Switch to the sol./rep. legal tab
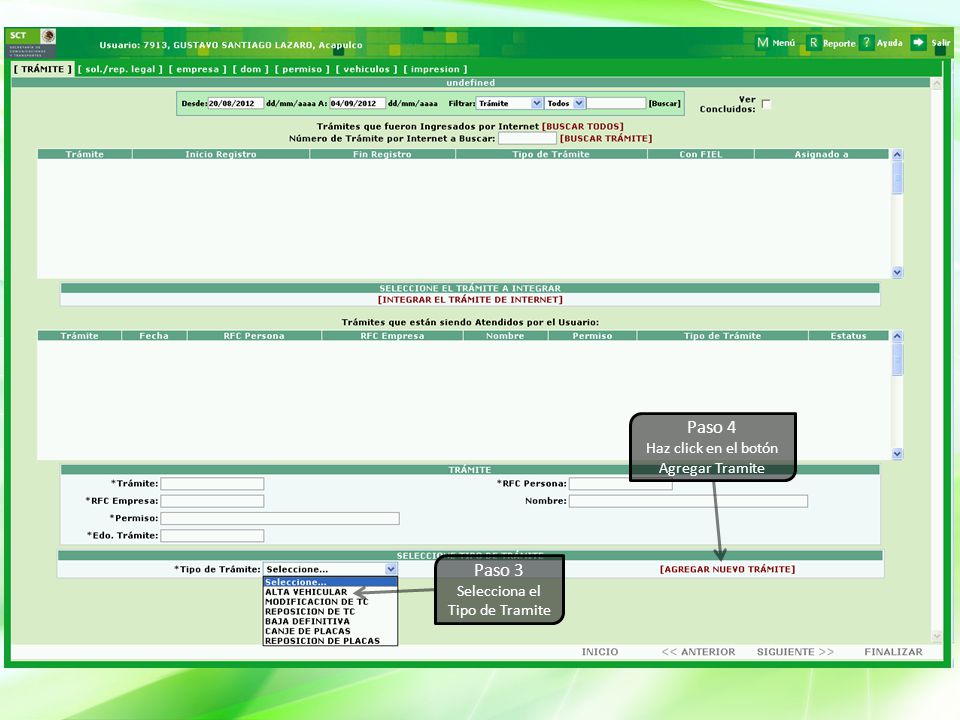This screenshot has height=720, width=960. tap(120, 69)
